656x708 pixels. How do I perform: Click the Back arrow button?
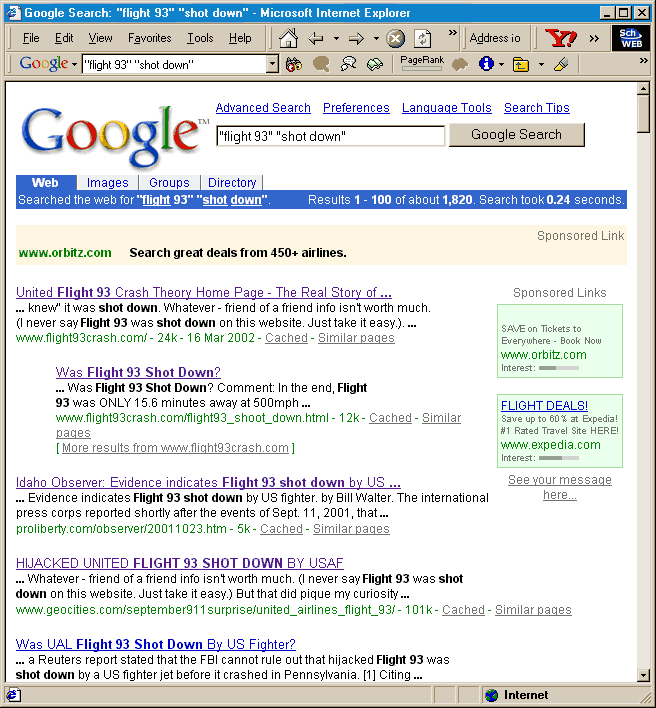[x=316, y=39]
